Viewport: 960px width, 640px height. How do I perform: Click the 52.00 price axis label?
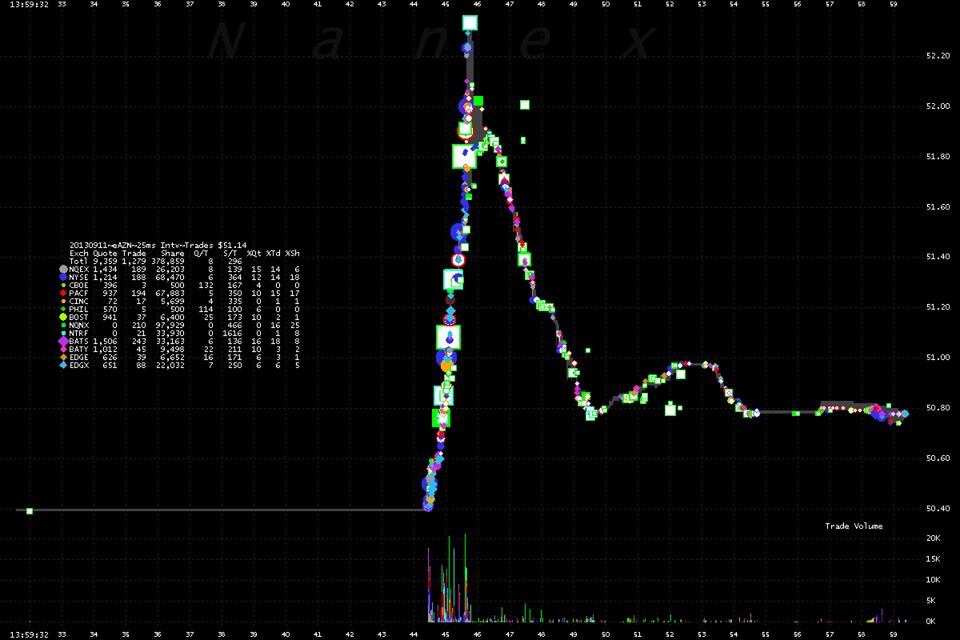[x=938, y=106]
